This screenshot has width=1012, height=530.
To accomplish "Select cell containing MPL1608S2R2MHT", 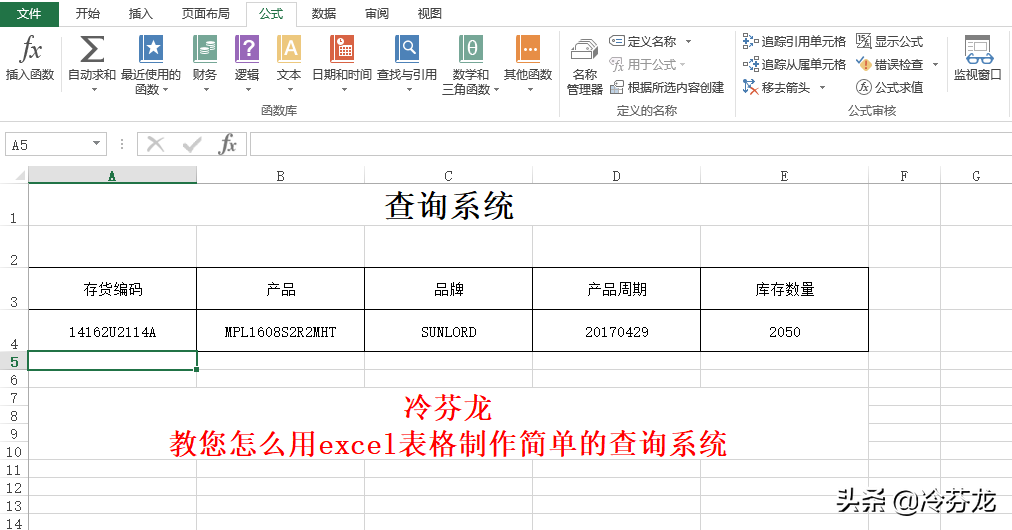I will click(281, 331).
